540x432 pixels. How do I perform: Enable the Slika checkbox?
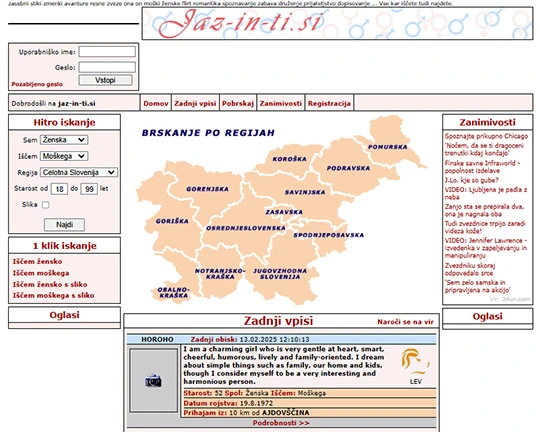tap(45, 205)
